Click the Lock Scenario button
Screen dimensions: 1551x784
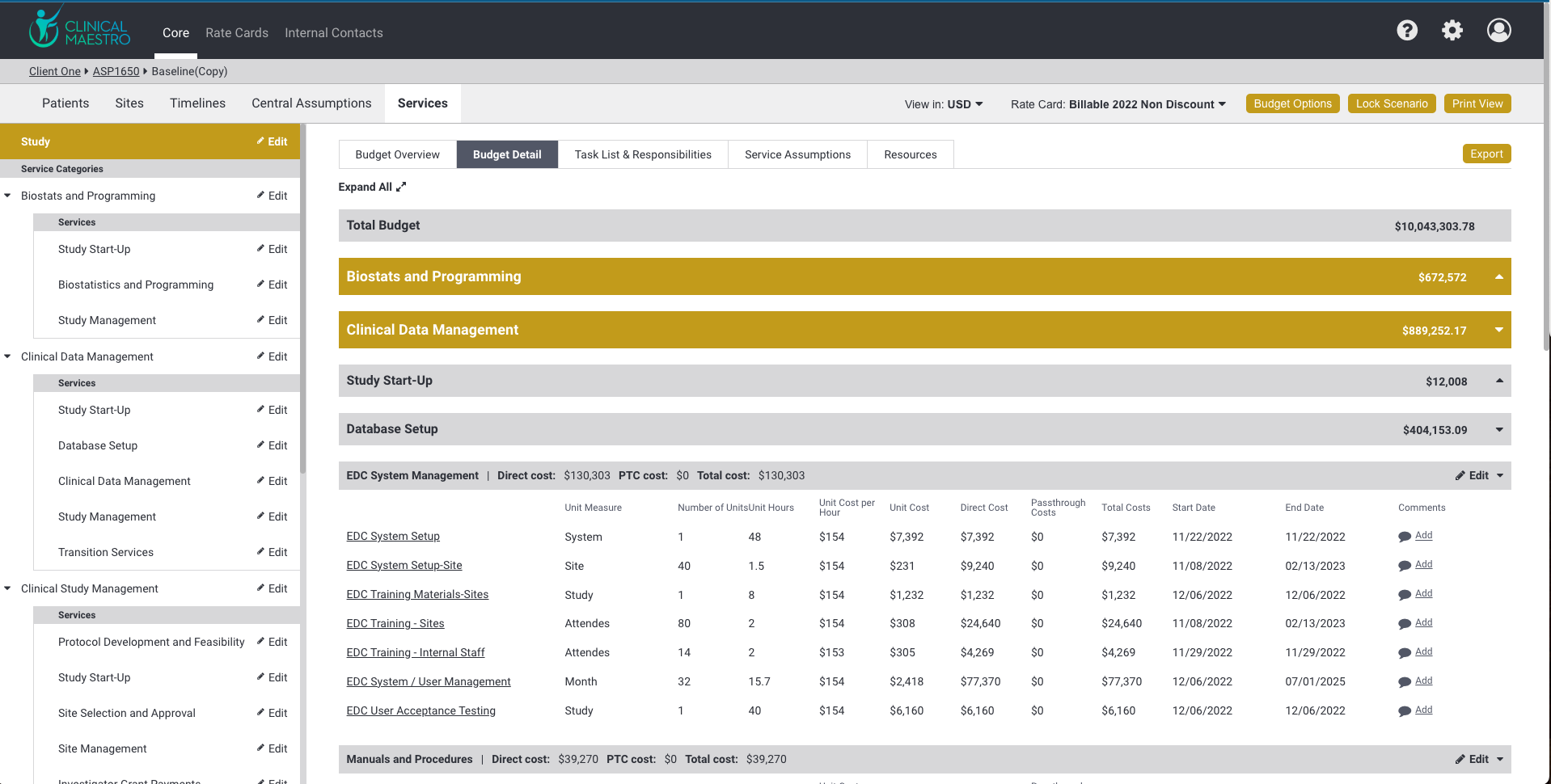1391,103
